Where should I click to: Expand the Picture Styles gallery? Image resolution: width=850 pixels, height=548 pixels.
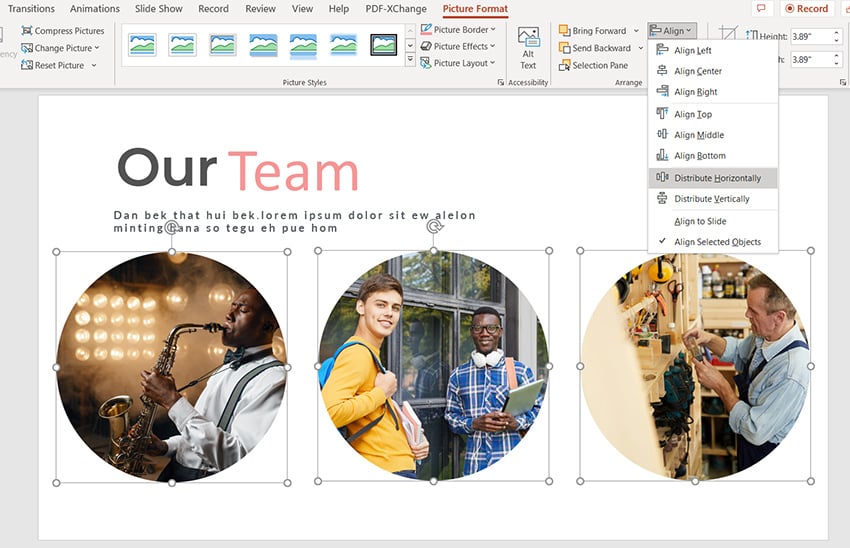(410, 61)
